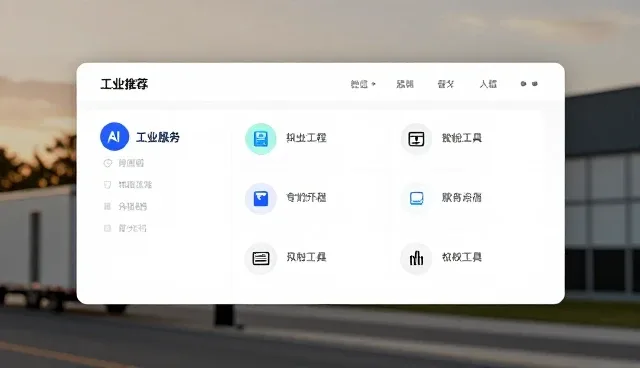
Task: Select sidebar entry beside the small square icon
Action: [132, 228]
